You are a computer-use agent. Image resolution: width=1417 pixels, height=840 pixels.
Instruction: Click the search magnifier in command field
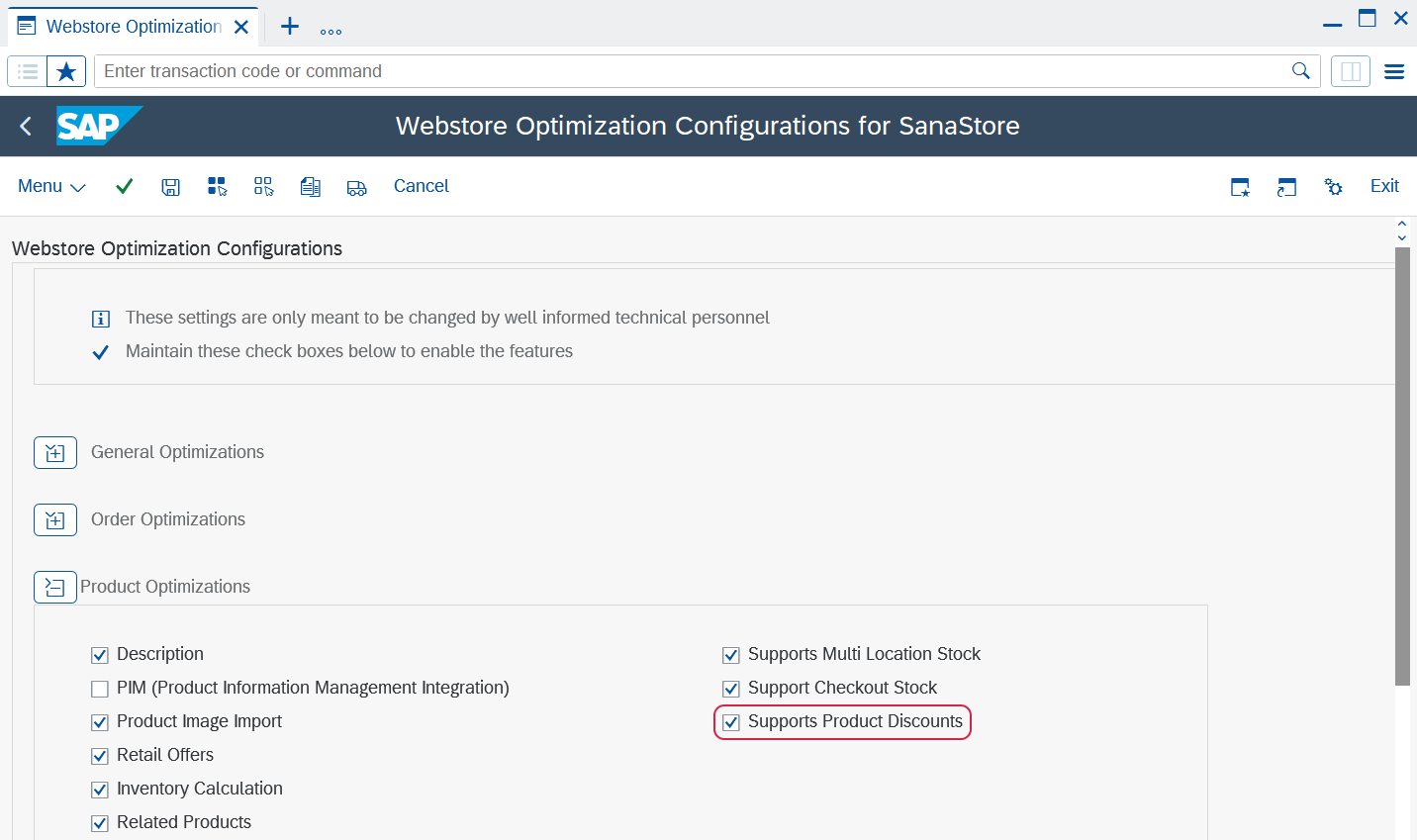click(1301, 71)
